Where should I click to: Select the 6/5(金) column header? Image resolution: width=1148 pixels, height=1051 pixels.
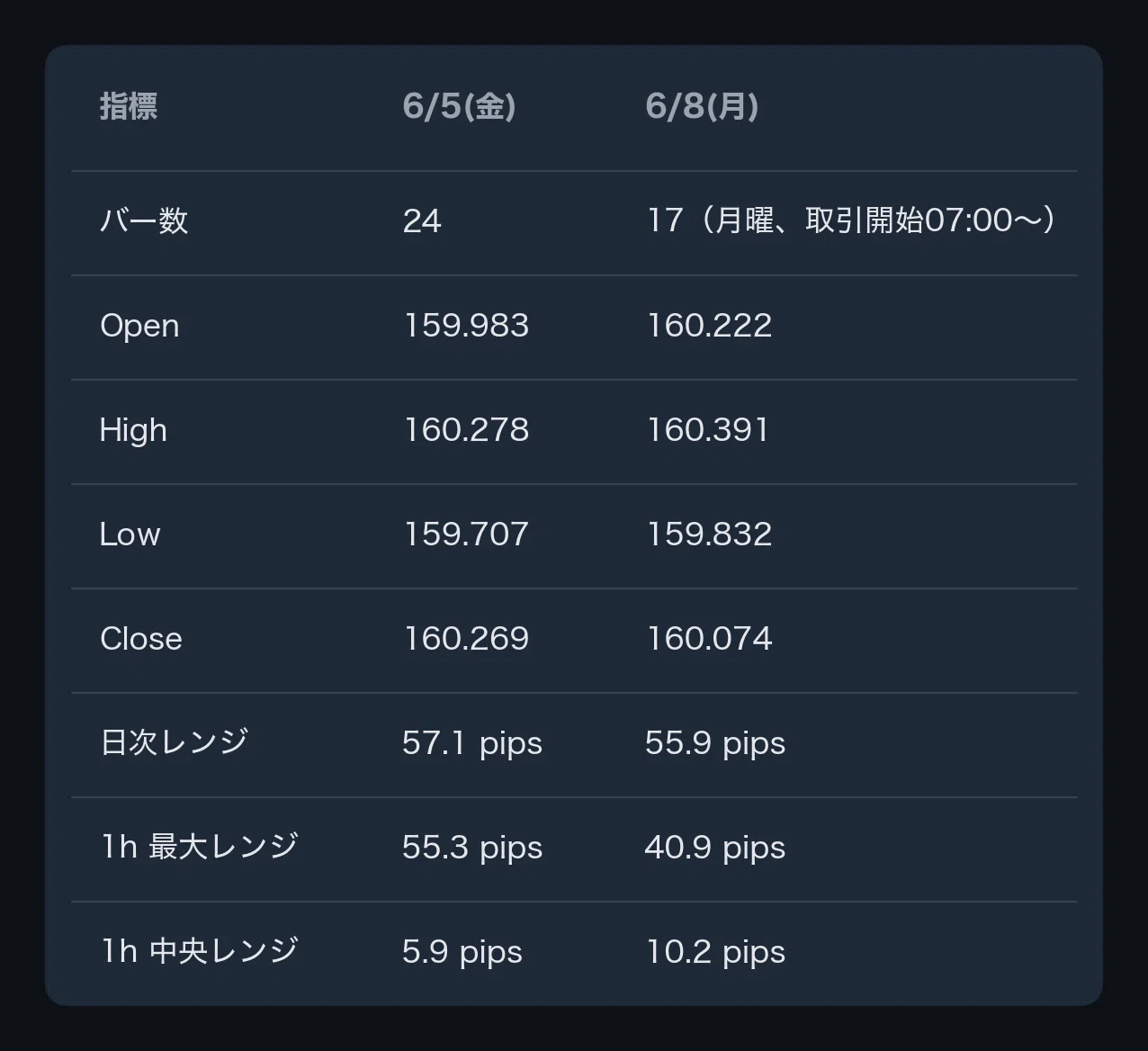[459, 106]
